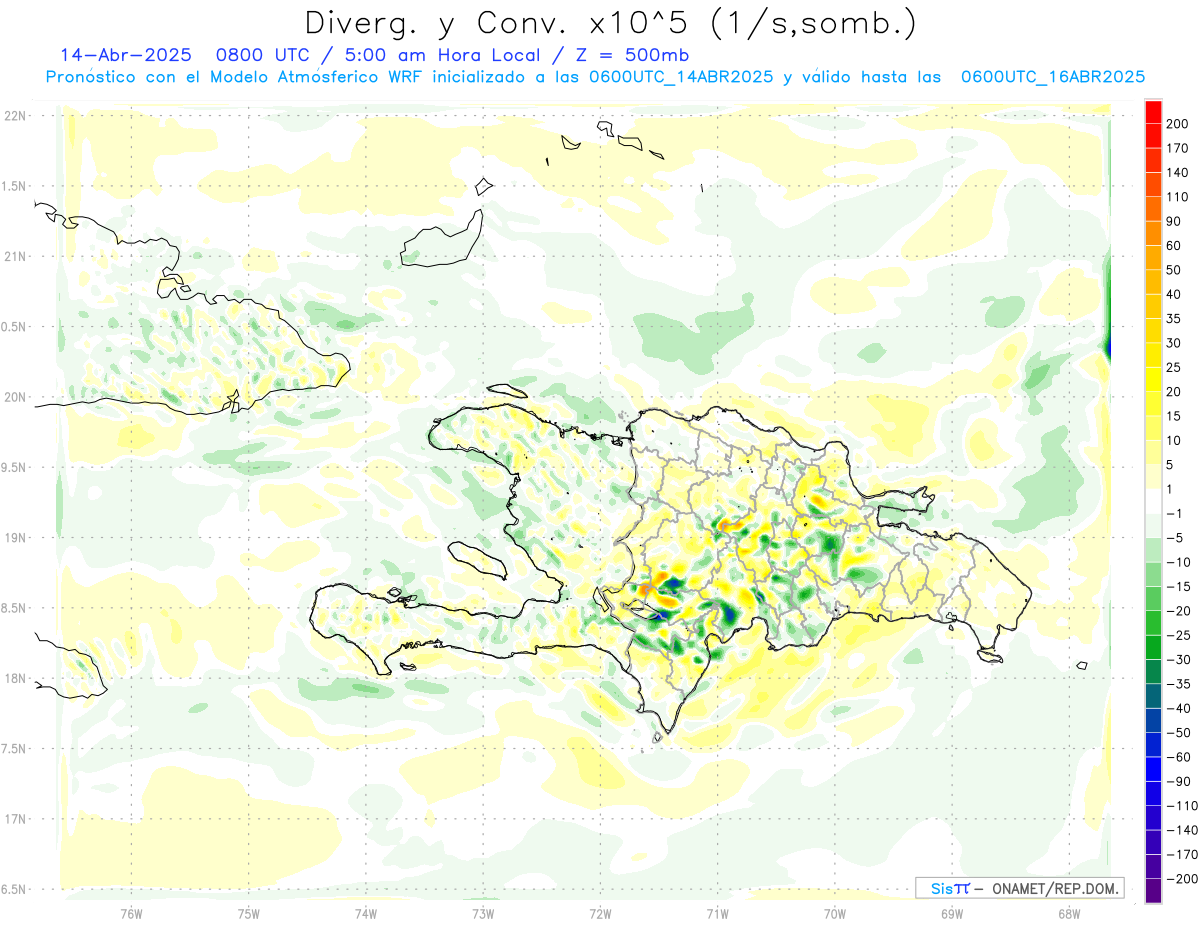Click the positive colorbar value '10'
This screenshot has height=927, width=1200.
pyautogui.click(x=1175, y=440)
